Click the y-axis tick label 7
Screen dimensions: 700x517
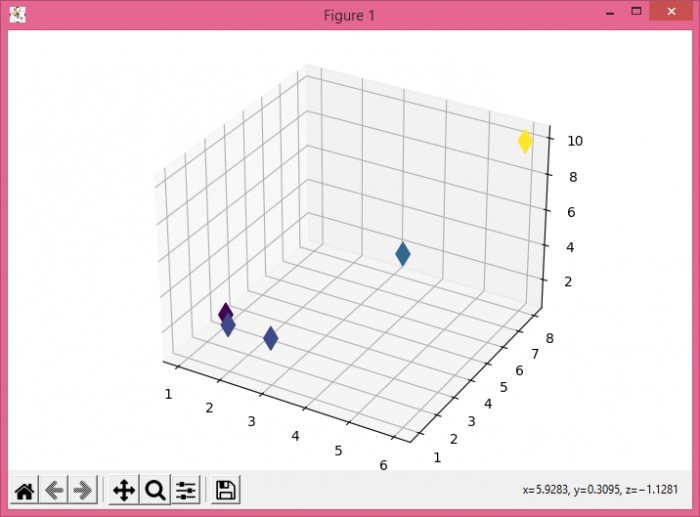click(535, 354)
